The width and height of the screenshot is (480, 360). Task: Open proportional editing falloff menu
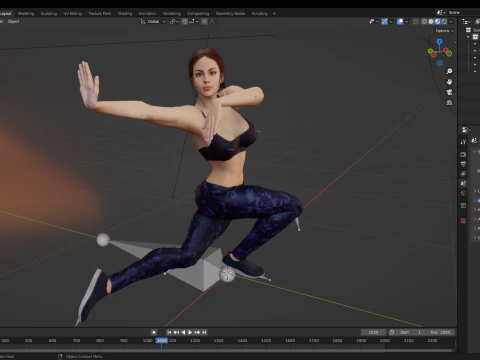(213, 22)
